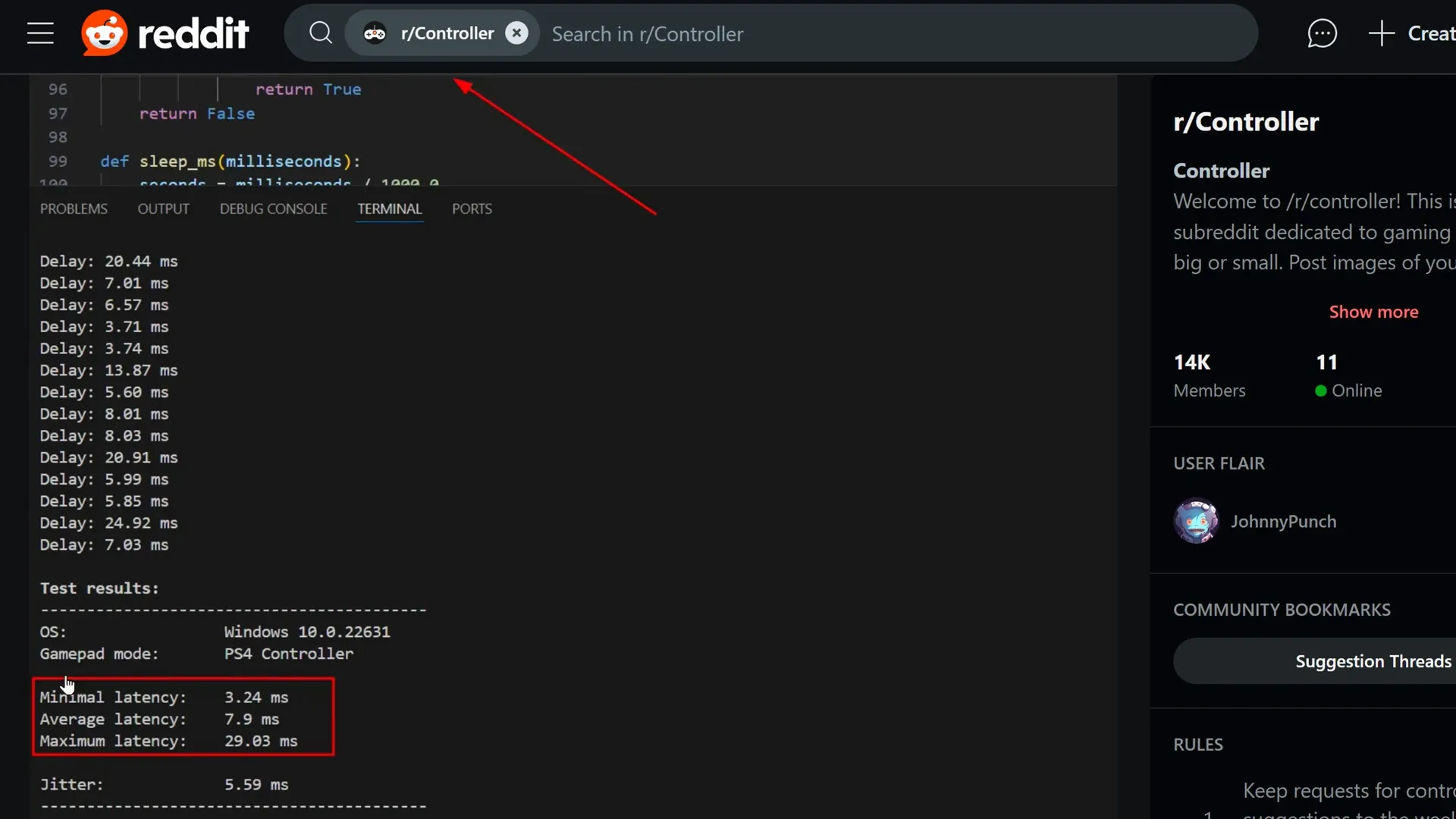Click the search magnifier icon
The height and width of the screenshot is (819, 1456).
pyautogui.click(x=321, y=33)
